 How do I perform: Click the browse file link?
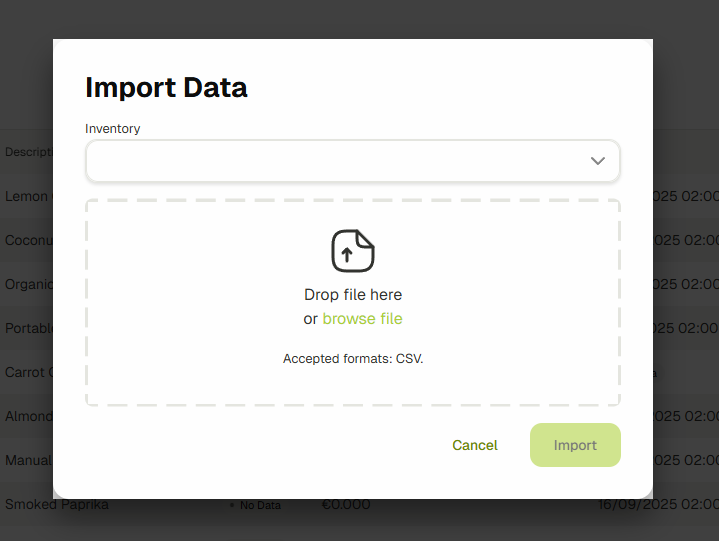click(x=362, y=319)
